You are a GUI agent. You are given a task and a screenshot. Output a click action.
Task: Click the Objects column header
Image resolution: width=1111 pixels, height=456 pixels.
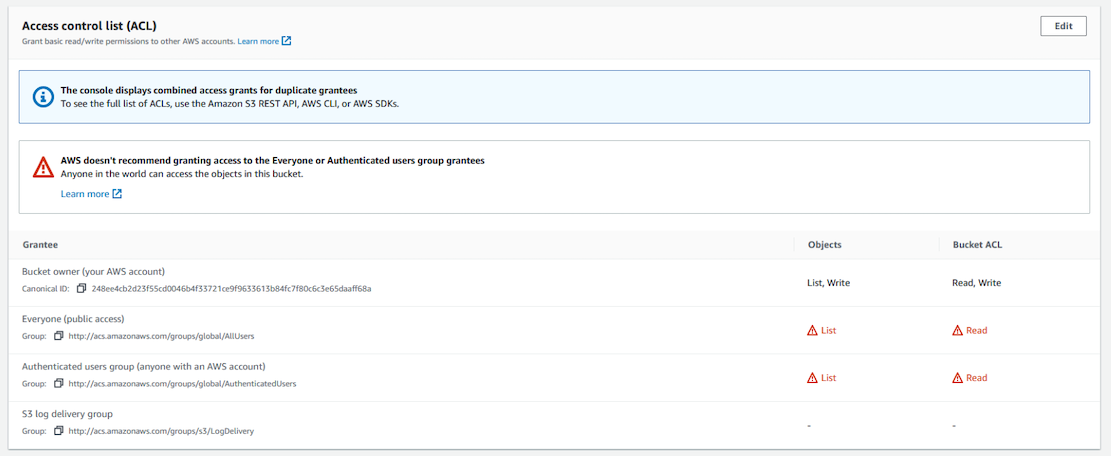click(x=824, y=244)
